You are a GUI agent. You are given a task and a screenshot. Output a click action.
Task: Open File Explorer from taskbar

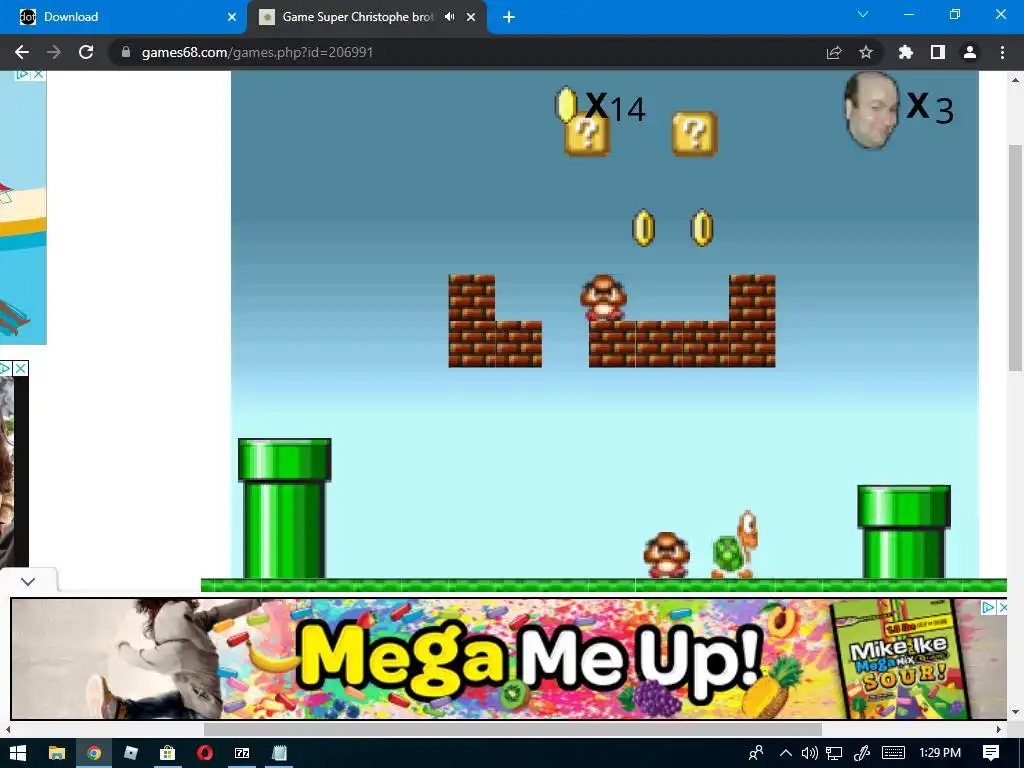point(57,753)
